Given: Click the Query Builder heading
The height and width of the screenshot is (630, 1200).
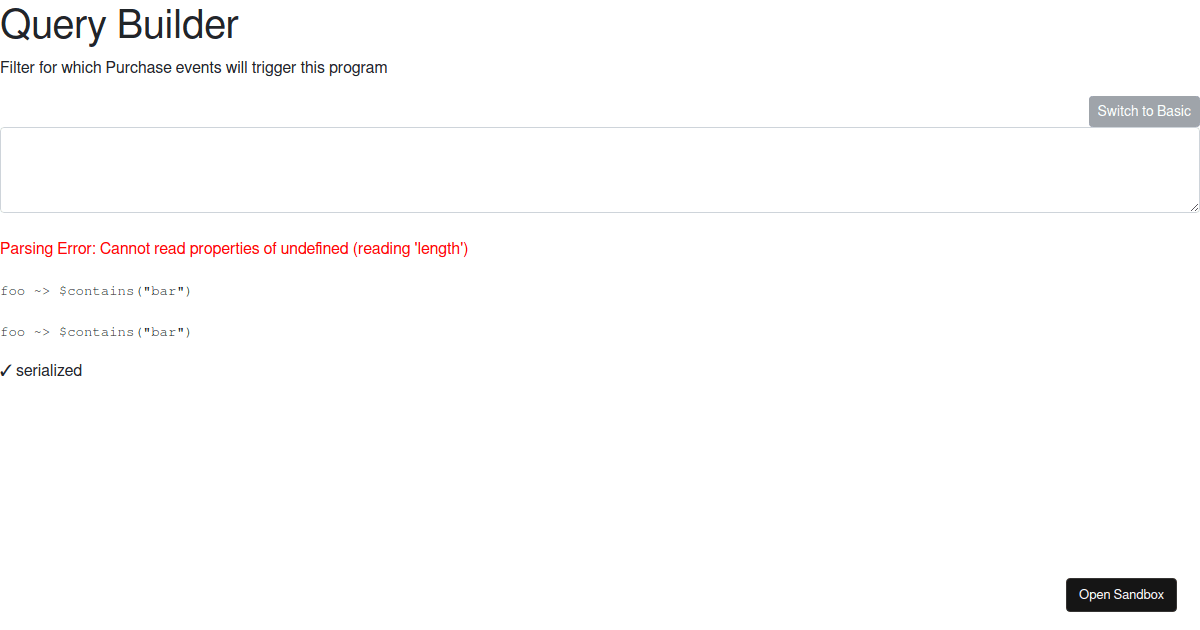Looking at the screenshot, I should (x=120, y=25).
